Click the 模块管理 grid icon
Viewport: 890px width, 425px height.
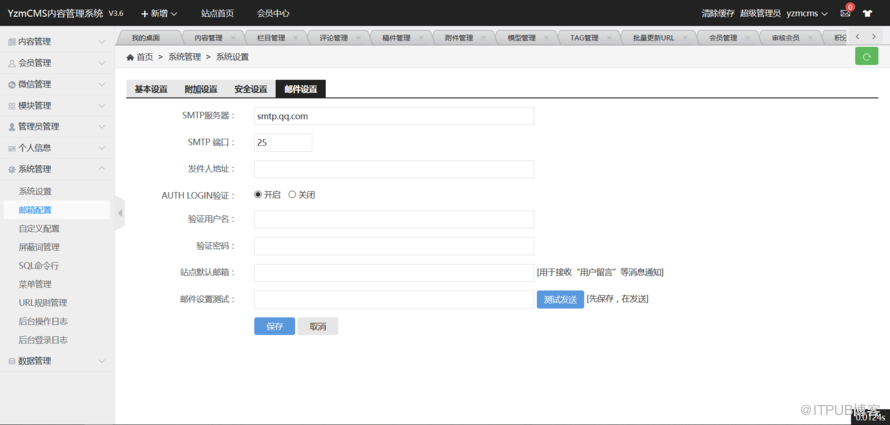12,106
